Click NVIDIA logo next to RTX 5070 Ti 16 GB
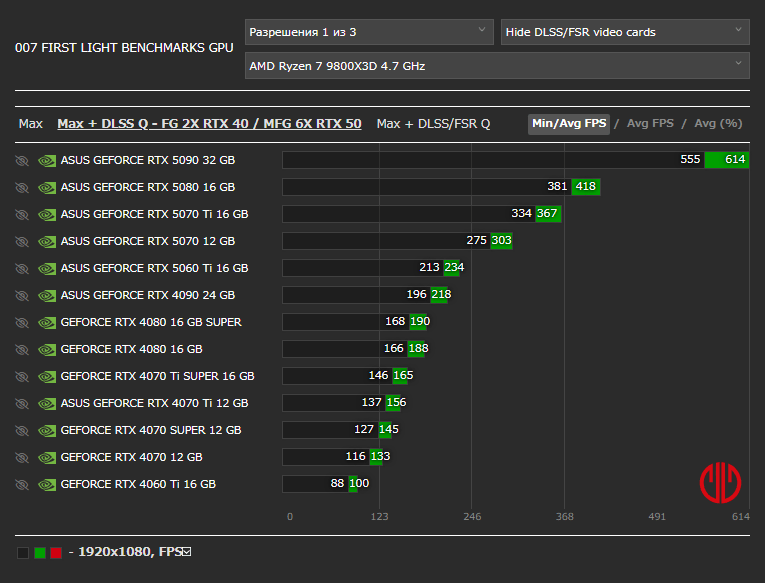 pyautogui.click(x=47, y=215)
